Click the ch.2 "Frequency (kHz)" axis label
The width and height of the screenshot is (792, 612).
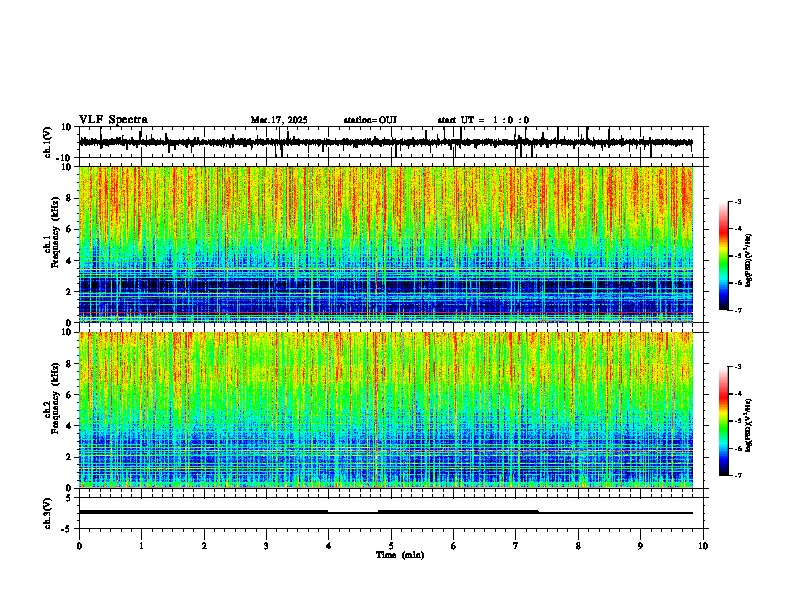(55, 398)
